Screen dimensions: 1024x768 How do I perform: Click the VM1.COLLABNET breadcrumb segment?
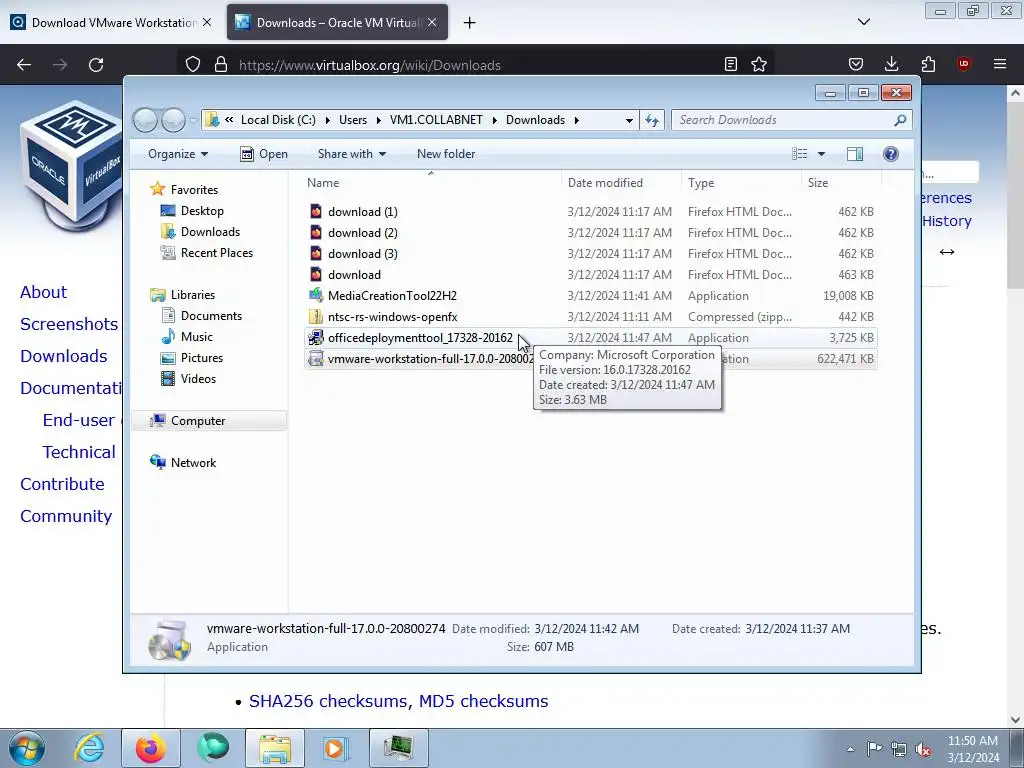click(x=436, y=120)
